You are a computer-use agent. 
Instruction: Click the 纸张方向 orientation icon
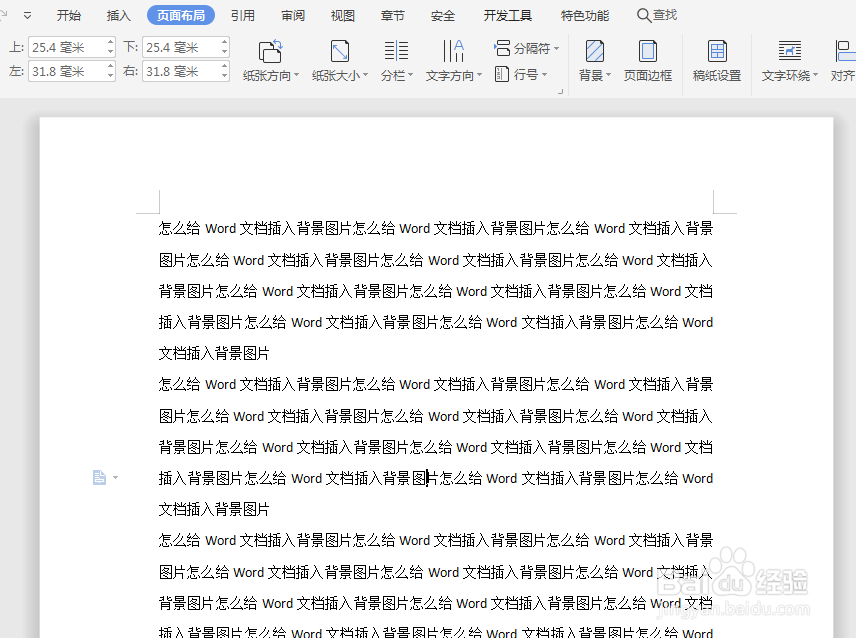pos(270,51)
